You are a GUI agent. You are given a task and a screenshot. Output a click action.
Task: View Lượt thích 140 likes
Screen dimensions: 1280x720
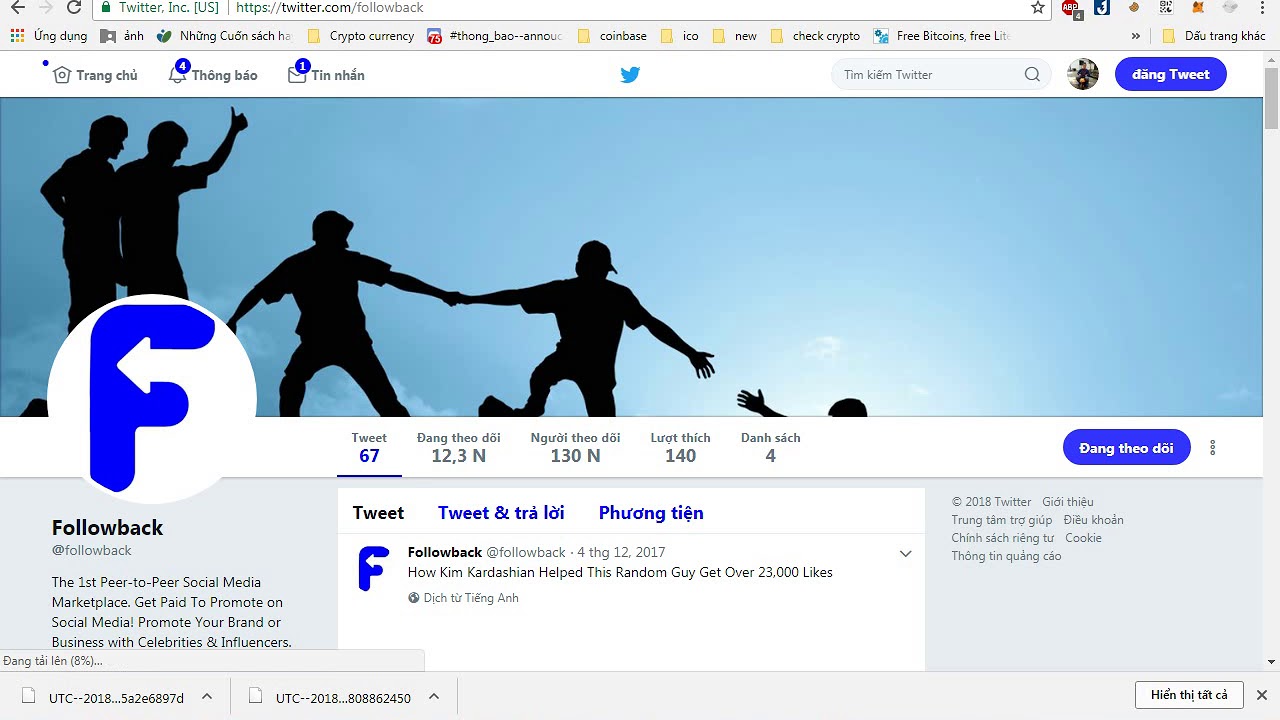[681, 448]
